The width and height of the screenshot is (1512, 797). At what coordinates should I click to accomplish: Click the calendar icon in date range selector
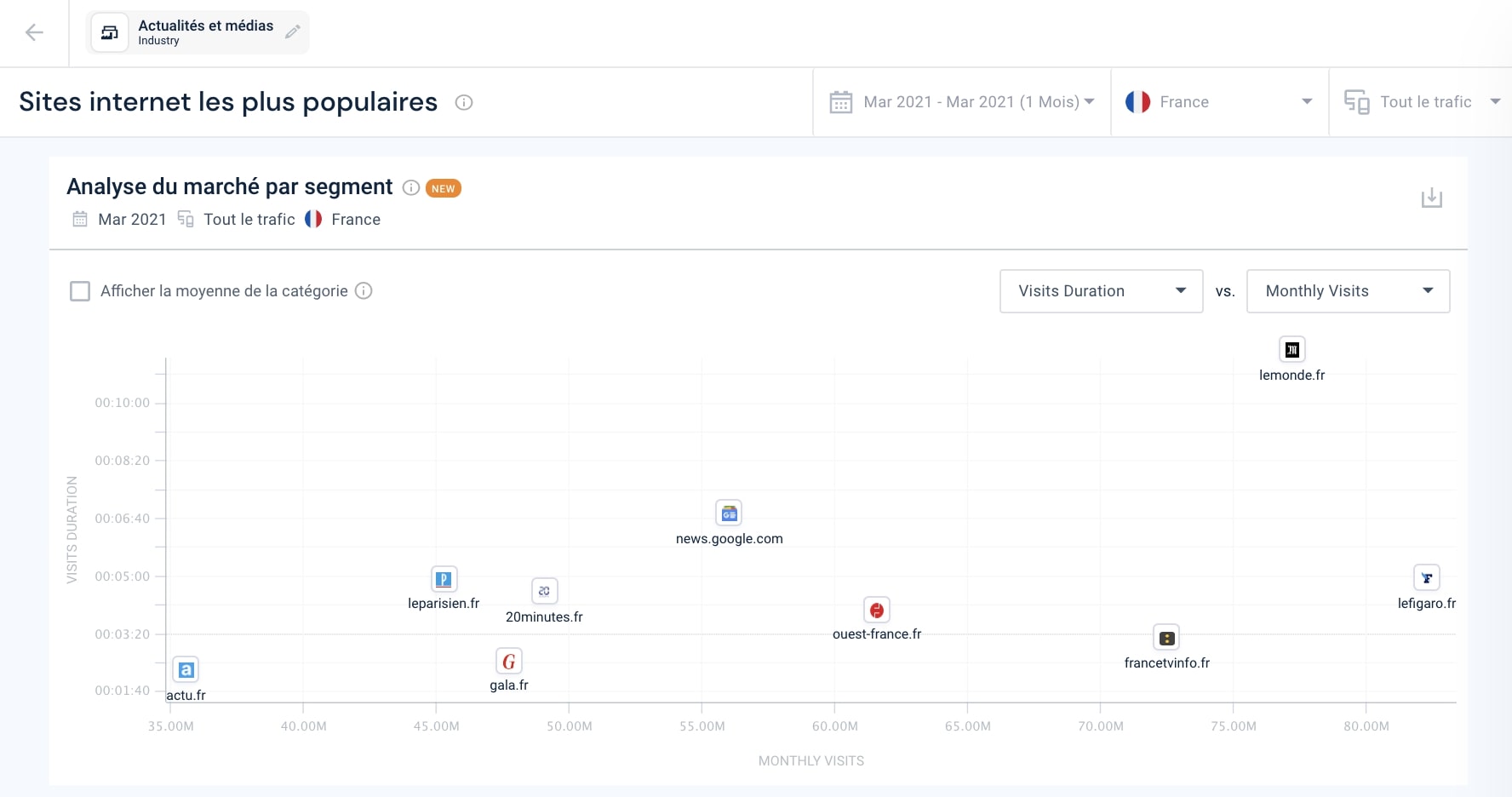point(841,102)
